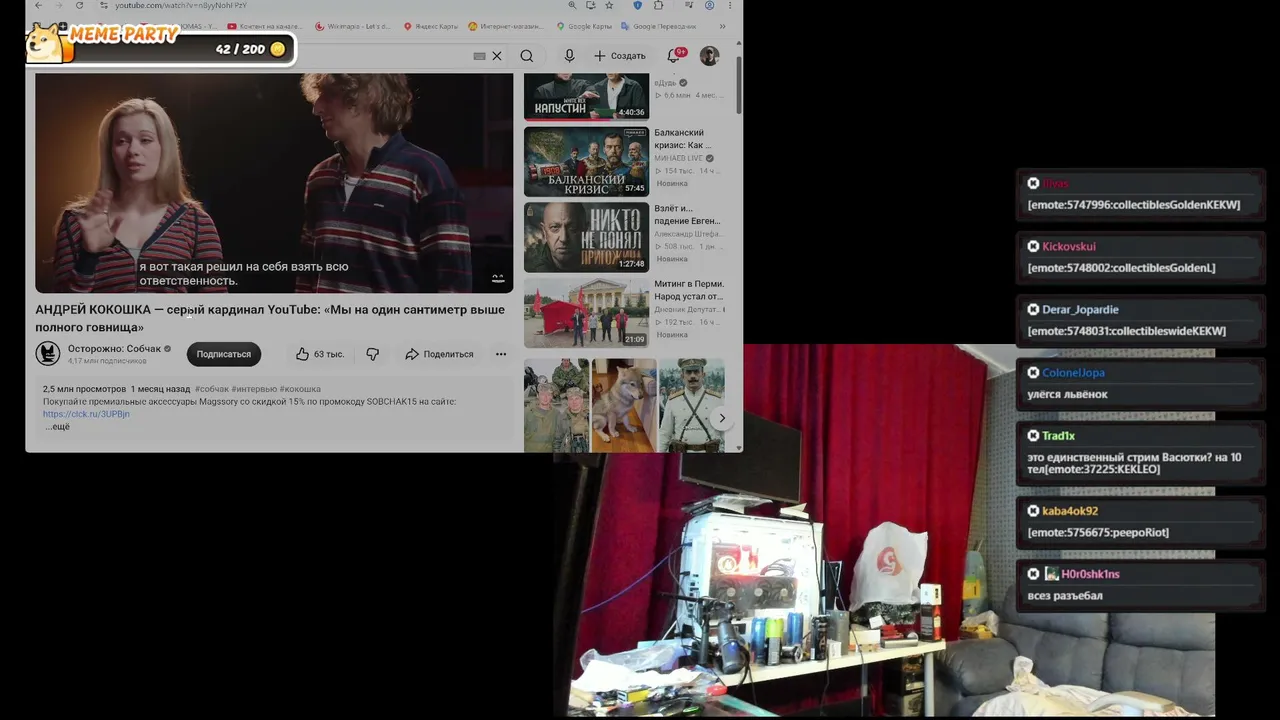The height and width of the screenshot is (720, 1280).
Task: Open channel name Осторожно: Собчак
Action: 115,349
